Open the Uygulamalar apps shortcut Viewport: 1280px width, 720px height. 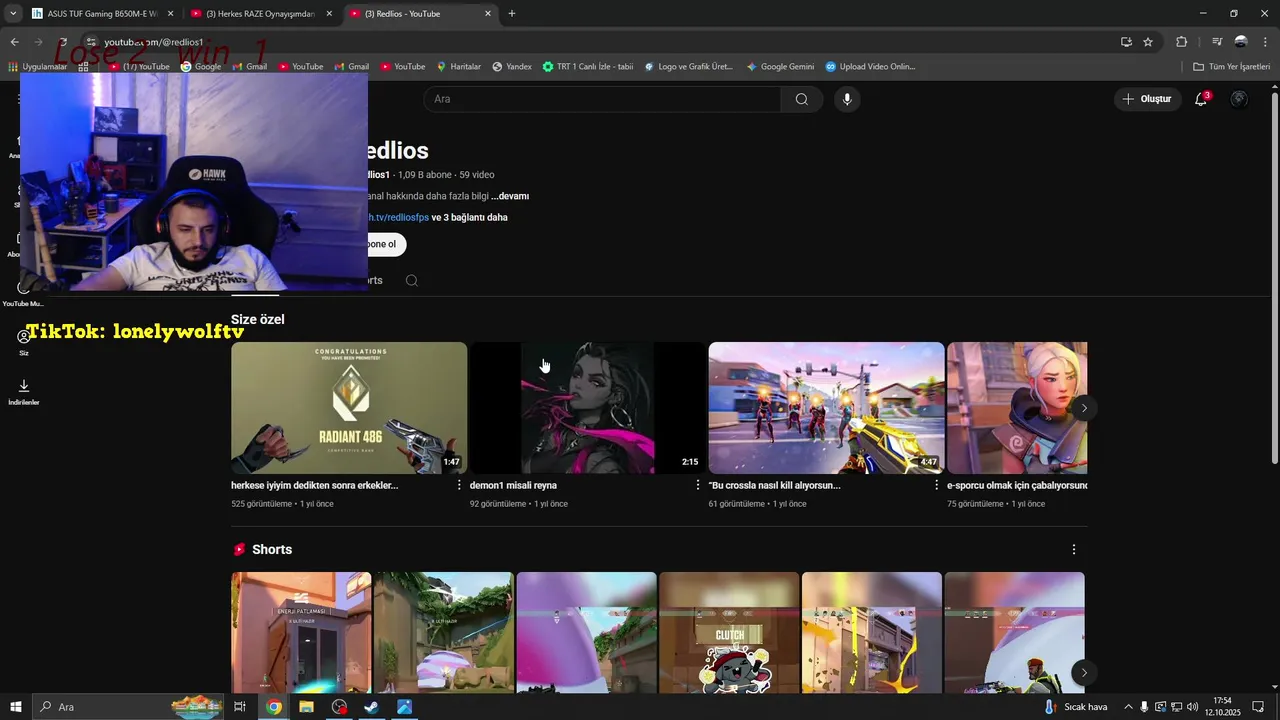(x=38, y=67)
